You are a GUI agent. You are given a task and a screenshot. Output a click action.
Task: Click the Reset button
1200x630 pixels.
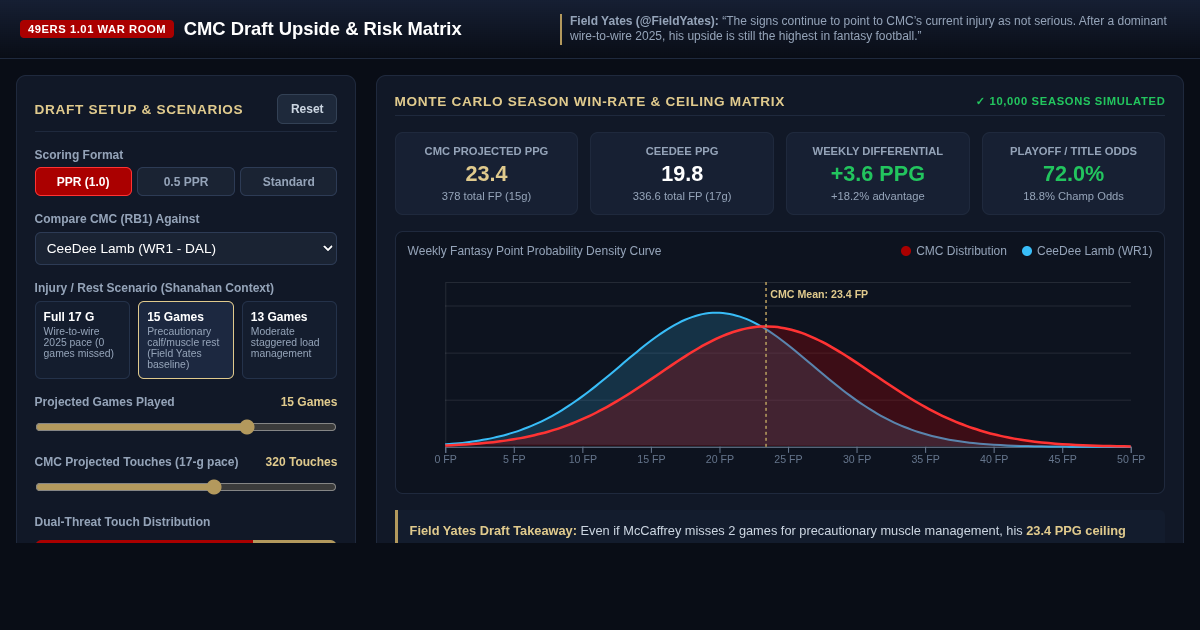[307, 109]
